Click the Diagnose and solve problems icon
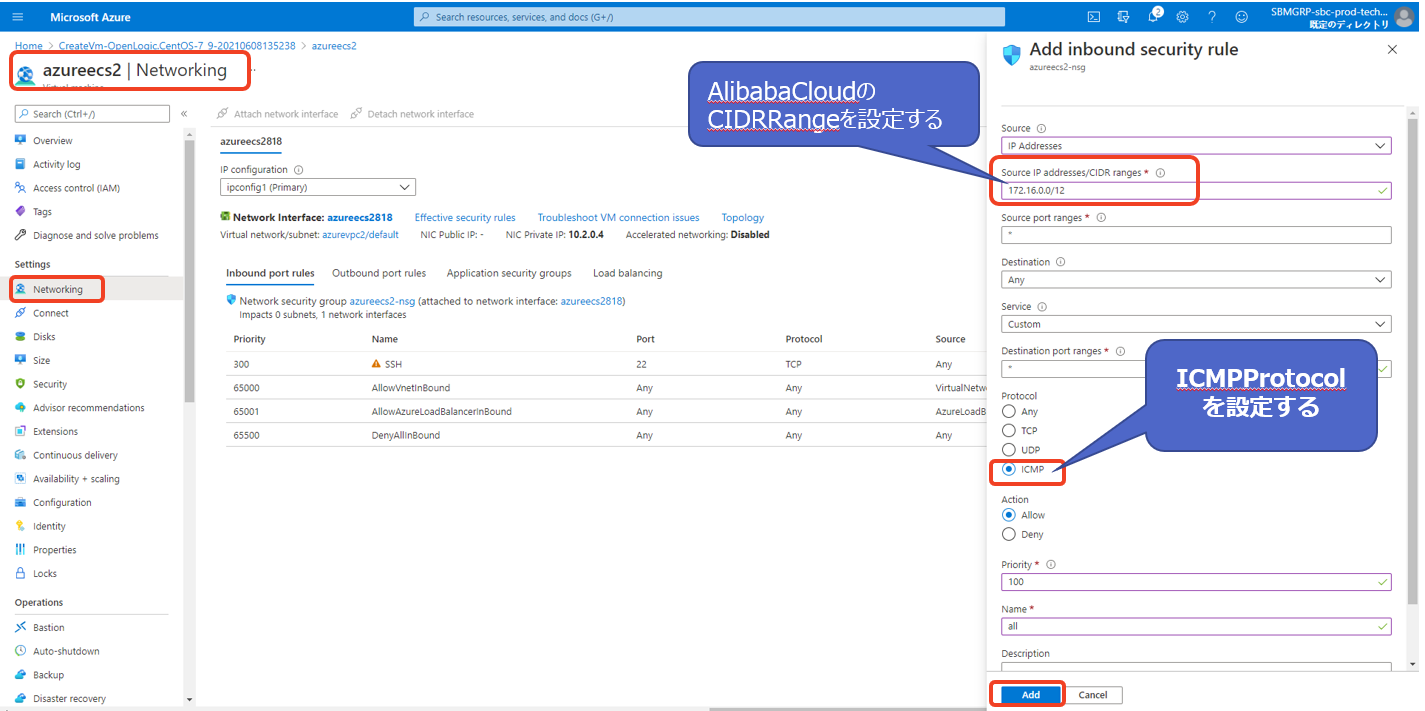Viewport: 1425px width, 711px height. (21, 236)
